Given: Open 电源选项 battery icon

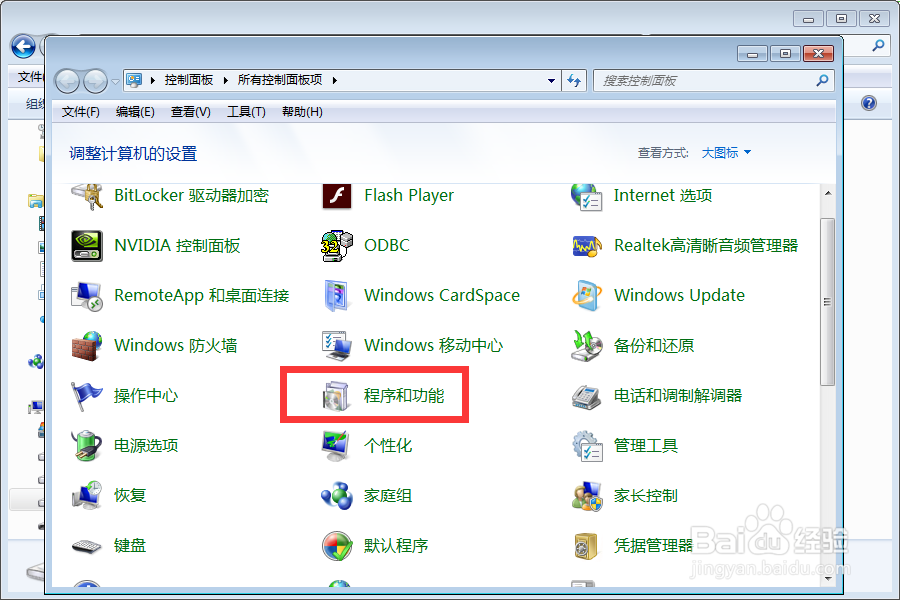Looking at the screenshot, I should 87,446.
